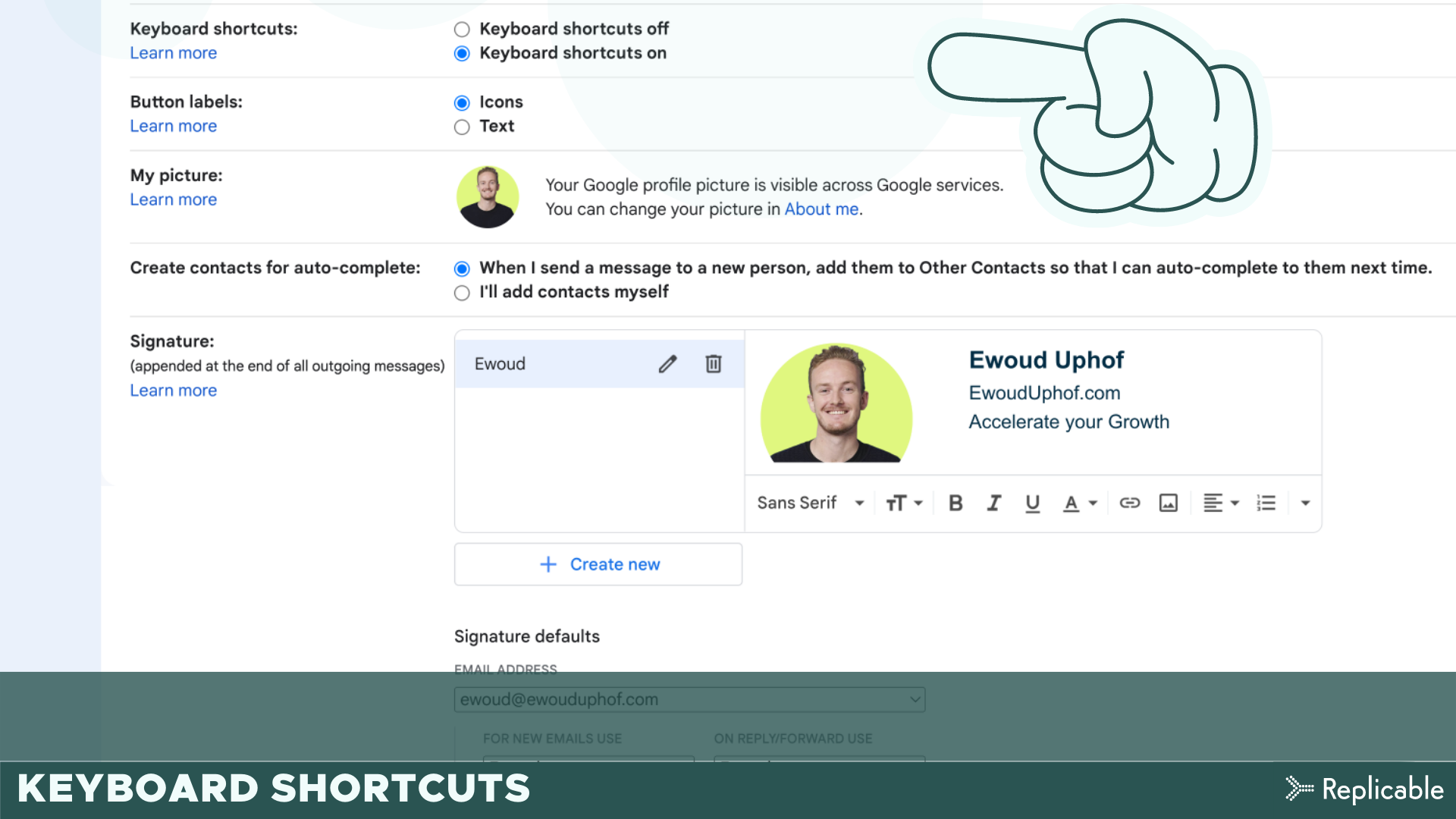Select the Ewoud signature list entry
The height and width of the screenshot is (819, 1456).
click(531, 364)
